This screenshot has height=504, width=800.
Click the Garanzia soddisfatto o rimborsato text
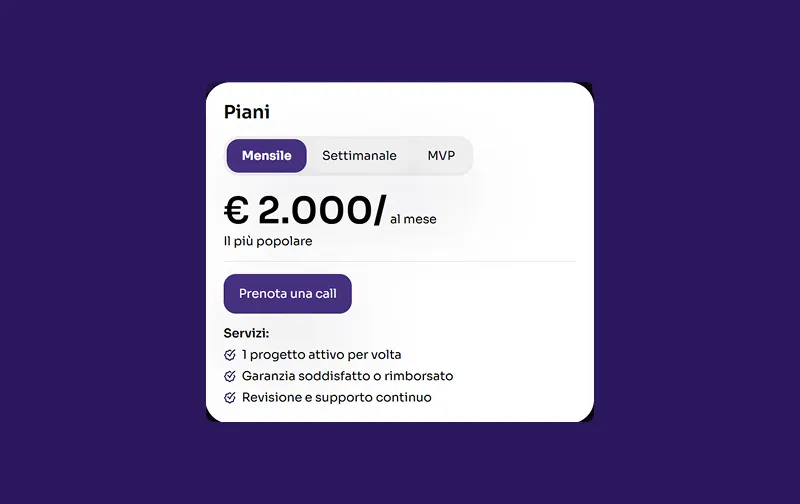[347, 376]
